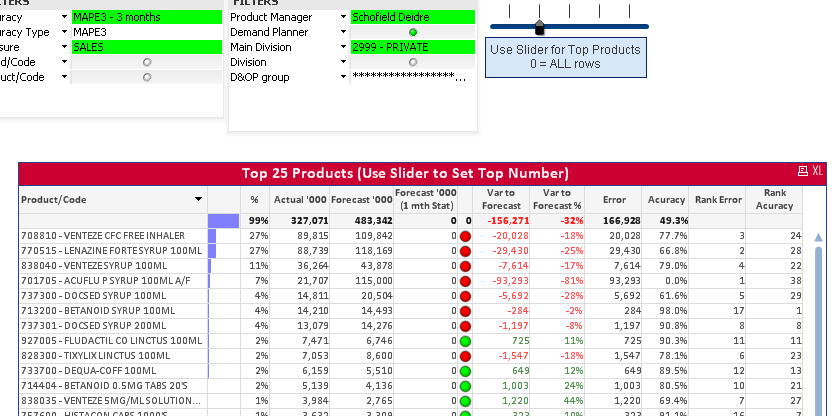
Task: Click red indicator for ACUFLU P SYRUP row
Action: [x=465, y=281]
